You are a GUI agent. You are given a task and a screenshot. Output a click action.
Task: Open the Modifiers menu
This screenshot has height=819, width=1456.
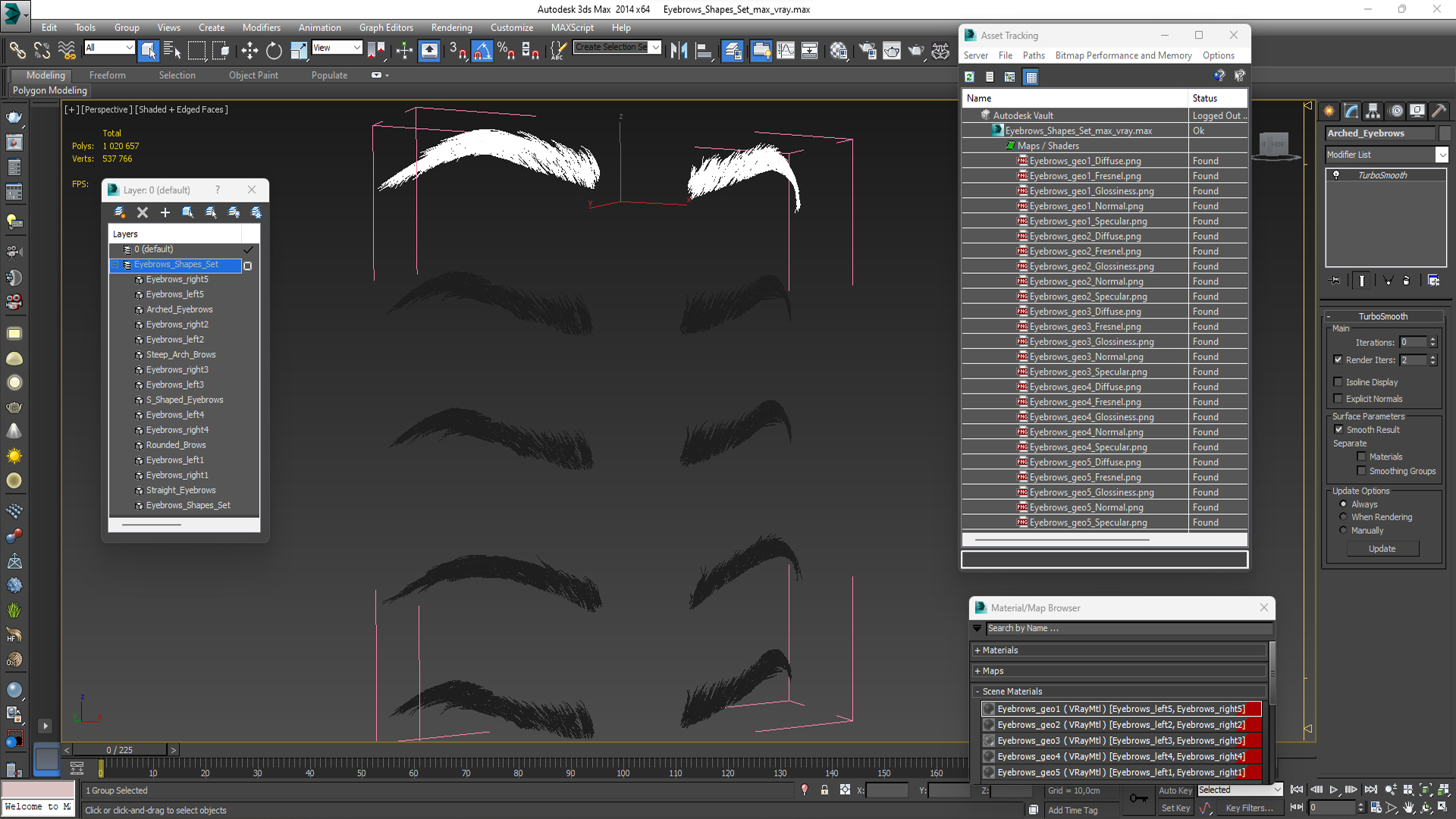point(261,27)
